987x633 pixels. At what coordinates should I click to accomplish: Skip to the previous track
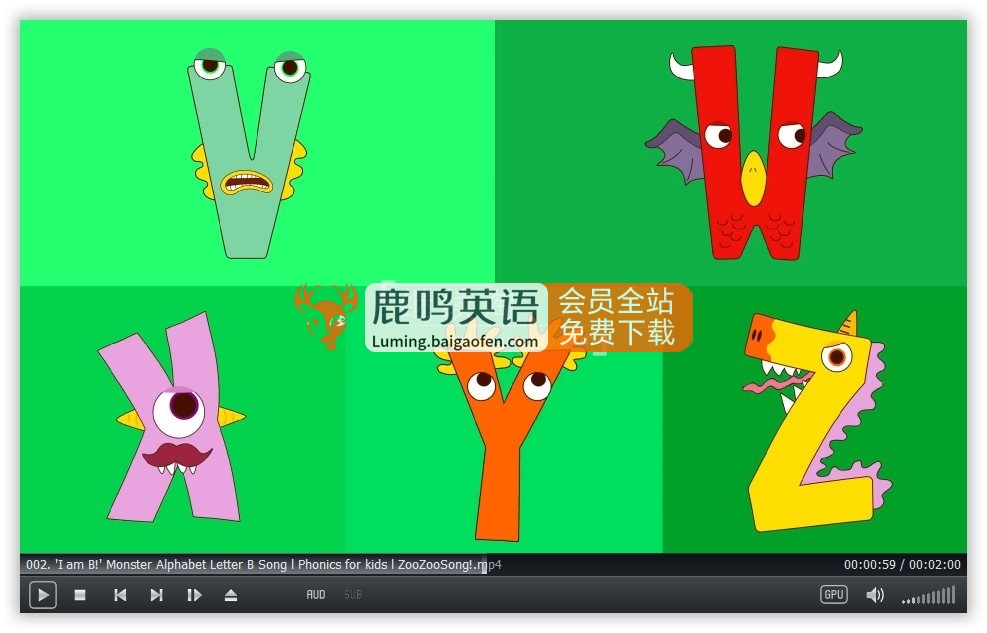tap(120, 595)
